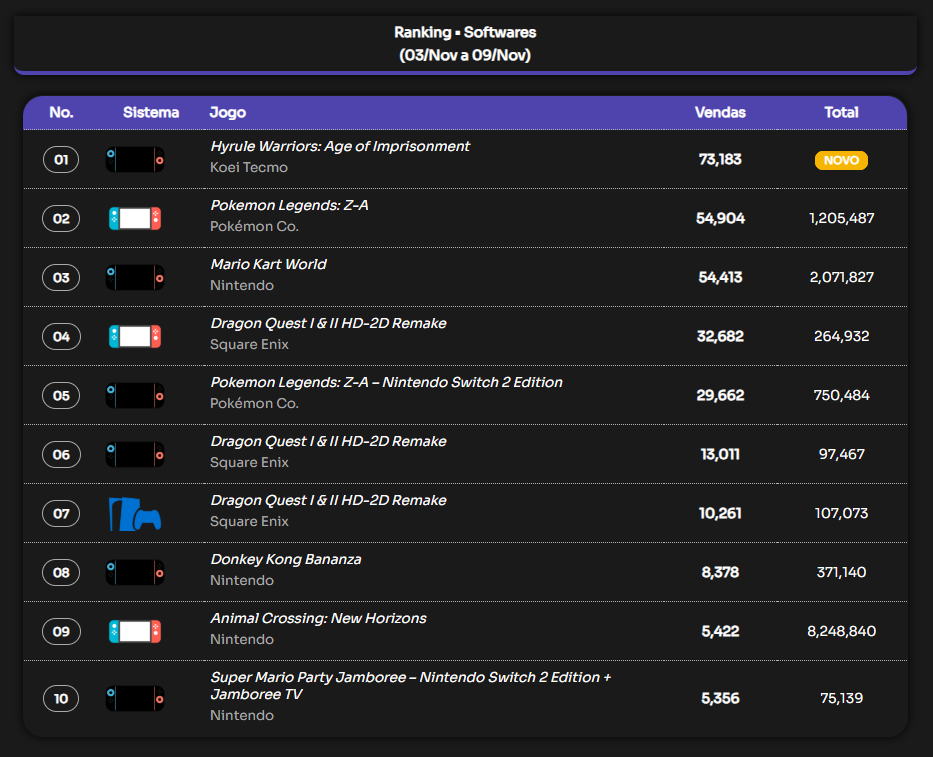This screenshot has height=757, width=933.
Task: Click the rank 03 number badge
Action: point(61,277)
